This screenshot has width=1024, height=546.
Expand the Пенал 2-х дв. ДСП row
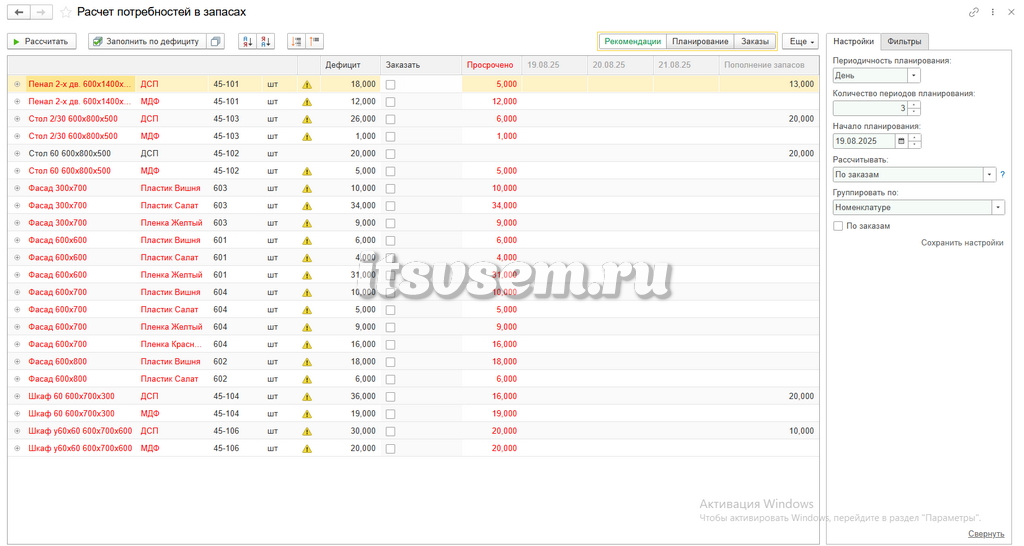17,84
